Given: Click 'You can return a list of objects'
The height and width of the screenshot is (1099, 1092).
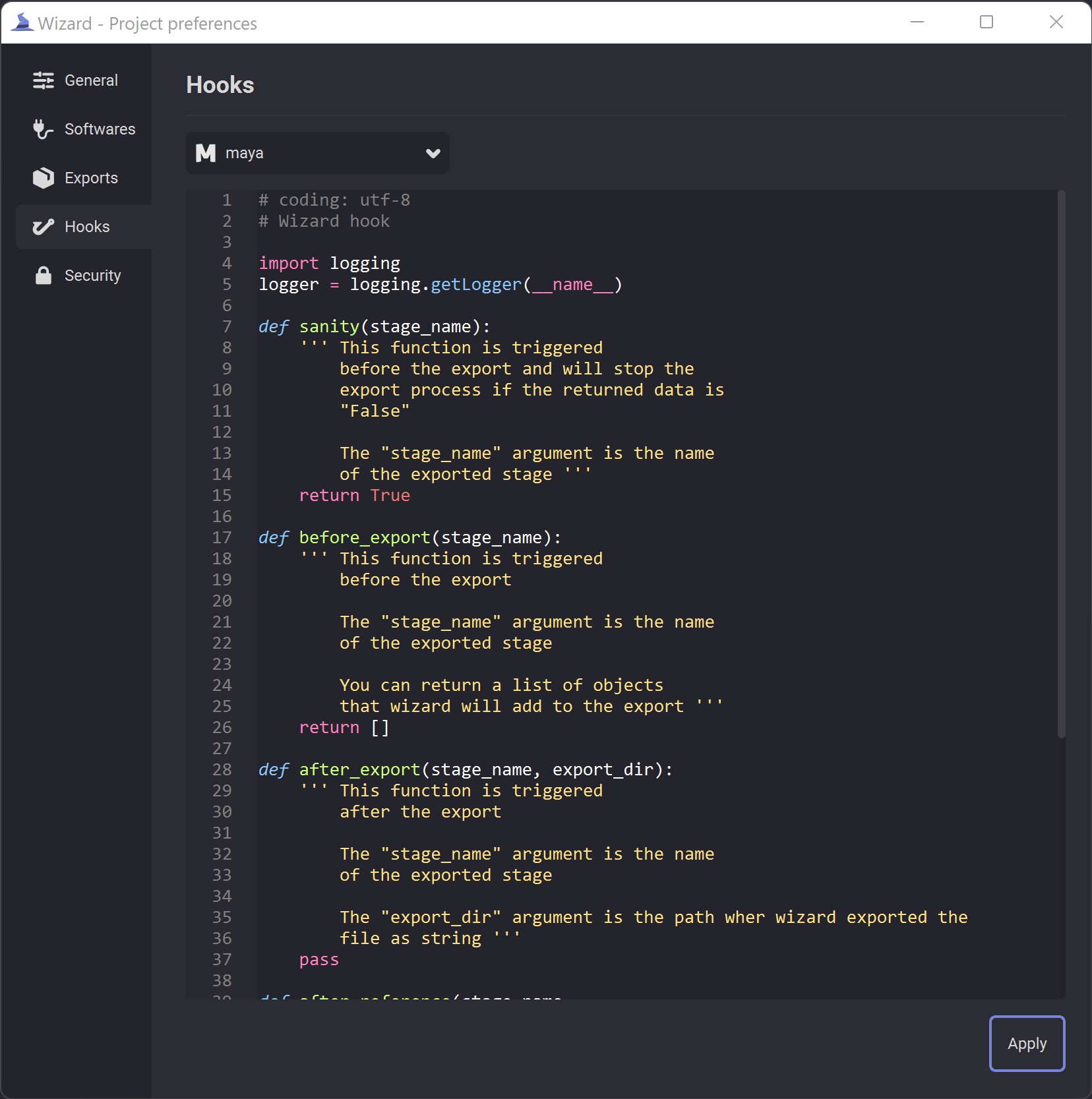Looking at the screenshot, I should click(501, 685).
